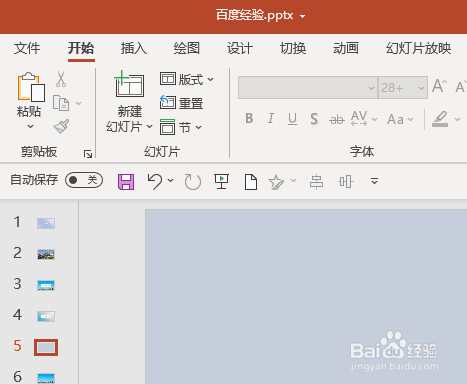Viewport: 467px width, 384px height.
Task: Click the New blank document icon
Action: click(x=251, y=182)
